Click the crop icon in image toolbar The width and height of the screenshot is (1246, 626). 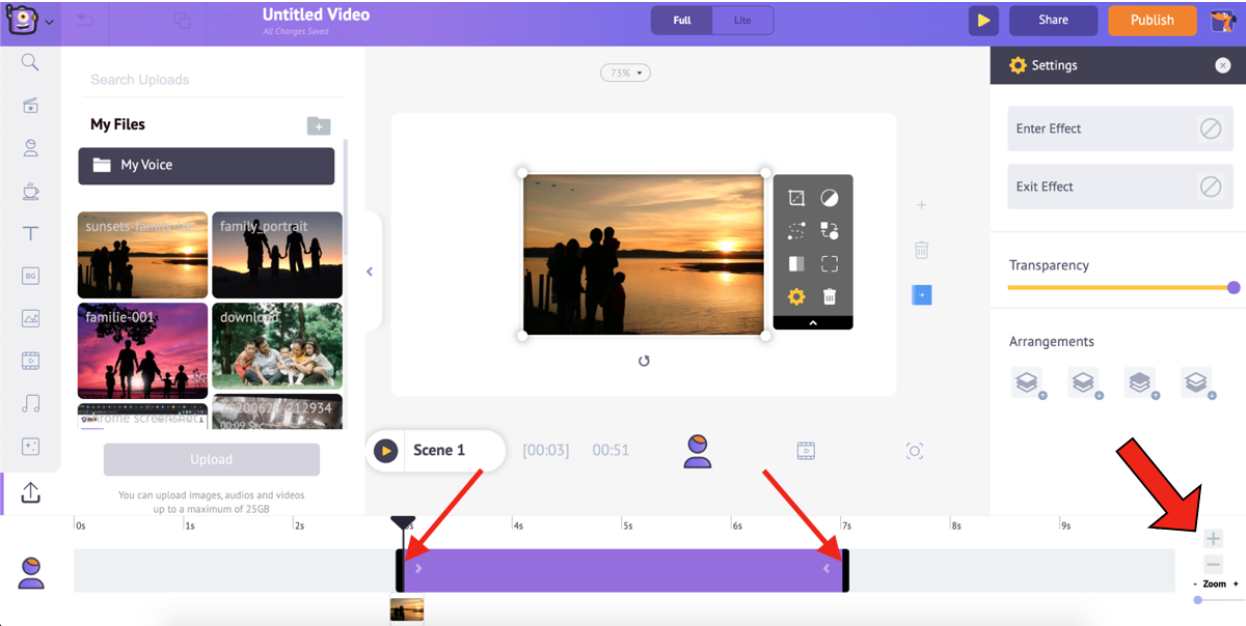[796, 198]
